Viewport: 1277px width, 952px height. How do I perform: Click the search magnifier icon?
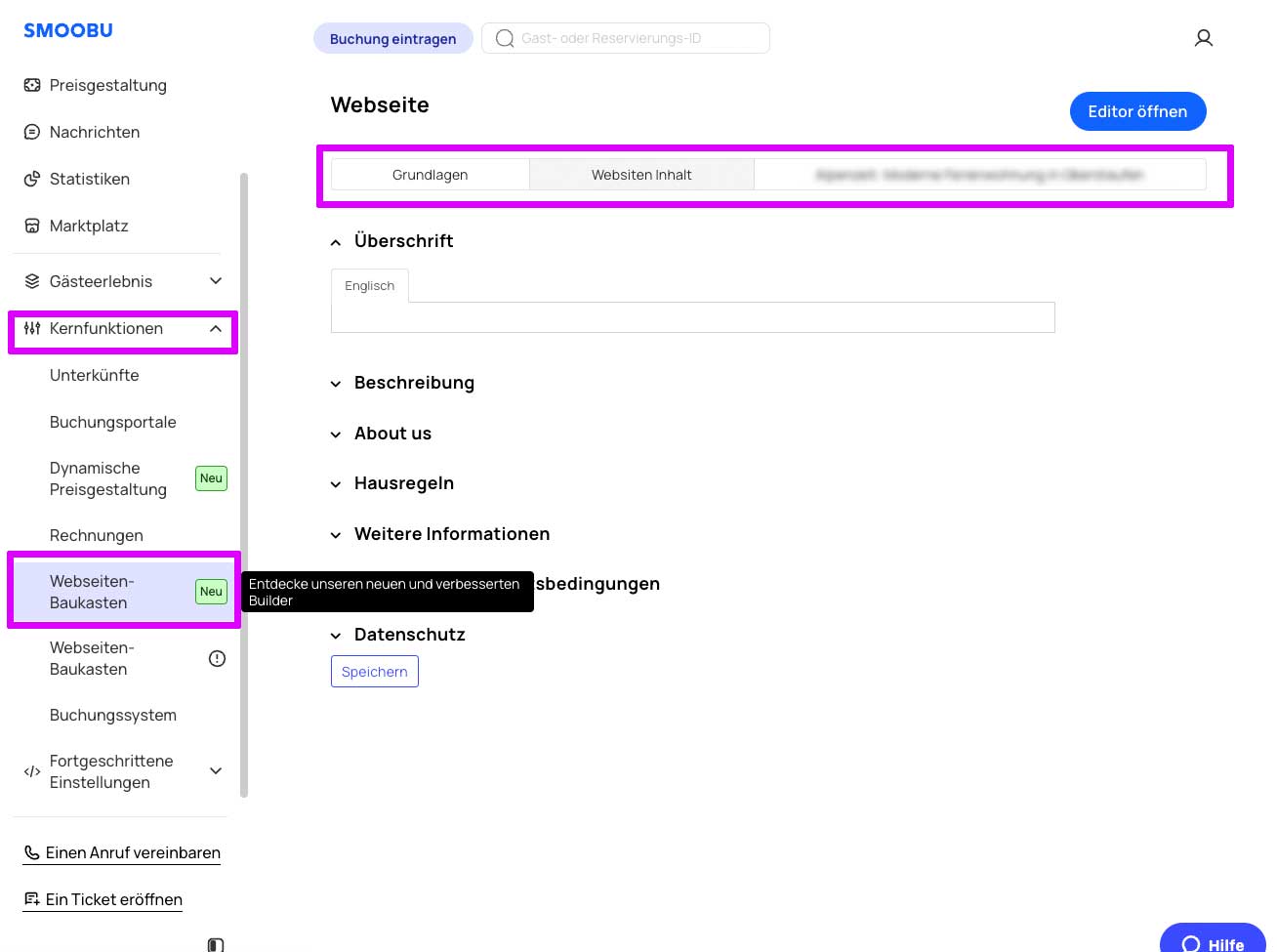coord(504,38)
